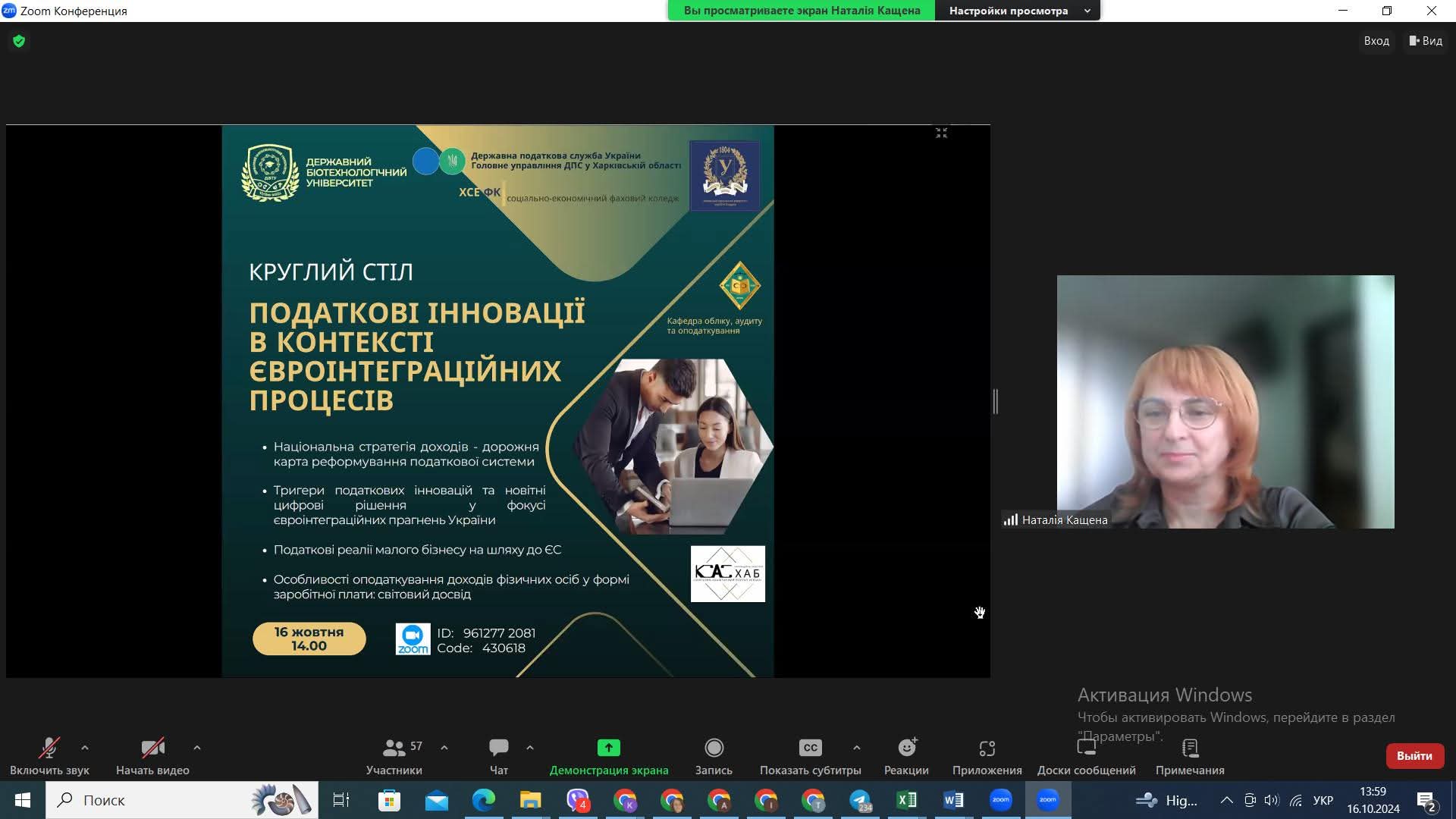This screenshot has width=1456, height=819.
Task: Open the Вид view menu
Action: point(1426,41)
